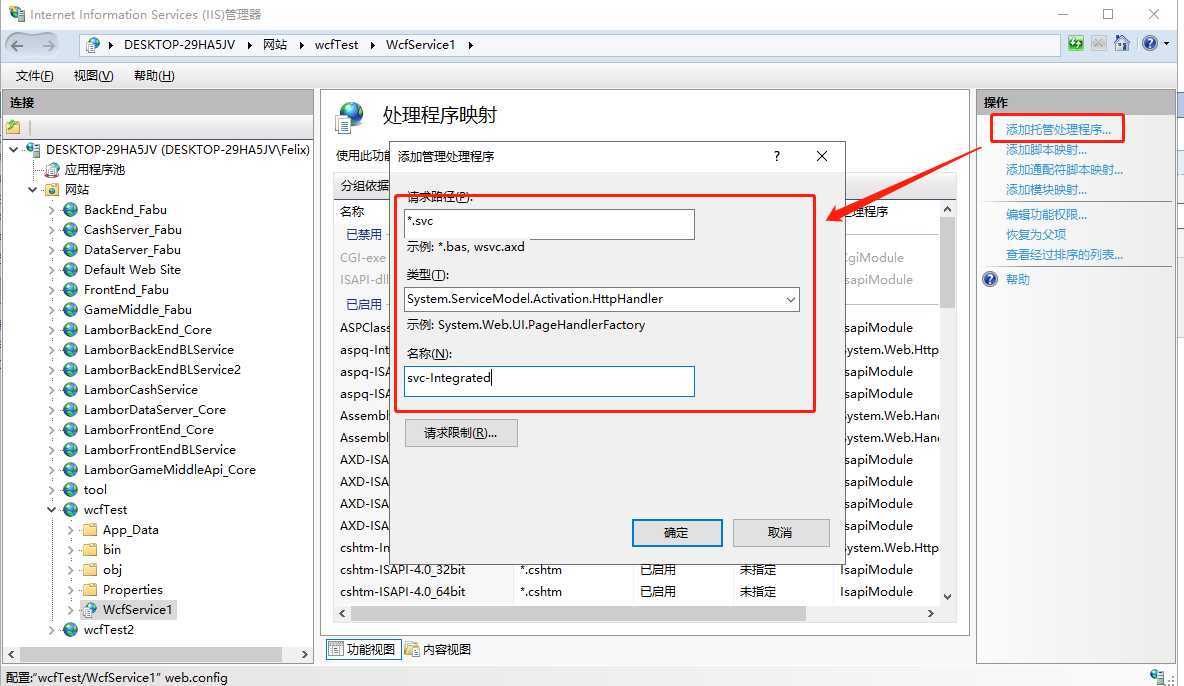The height and width of the screenshot is (686, 1184).
Task: Open the 类型 handler type dropdown
Action: 791,299
